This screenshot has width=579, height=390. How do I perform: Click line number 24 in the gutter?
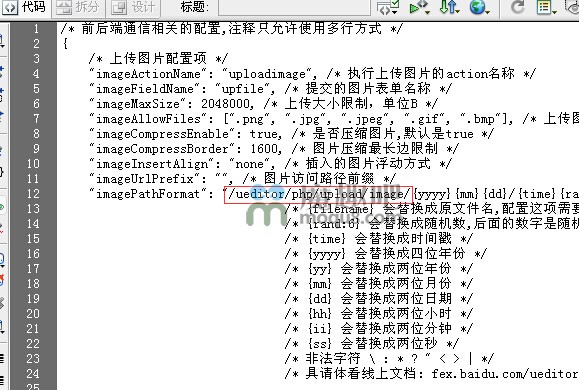click(33, 374)
